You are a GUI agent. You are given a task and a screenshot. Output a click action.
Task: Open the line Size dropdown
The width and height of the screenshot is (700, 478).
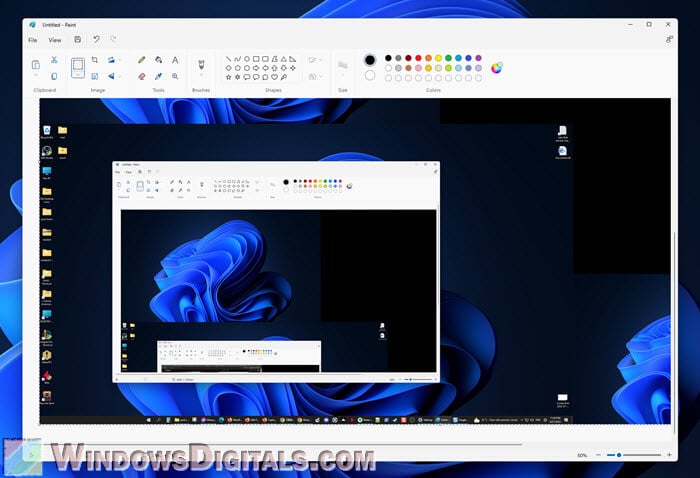342,75
